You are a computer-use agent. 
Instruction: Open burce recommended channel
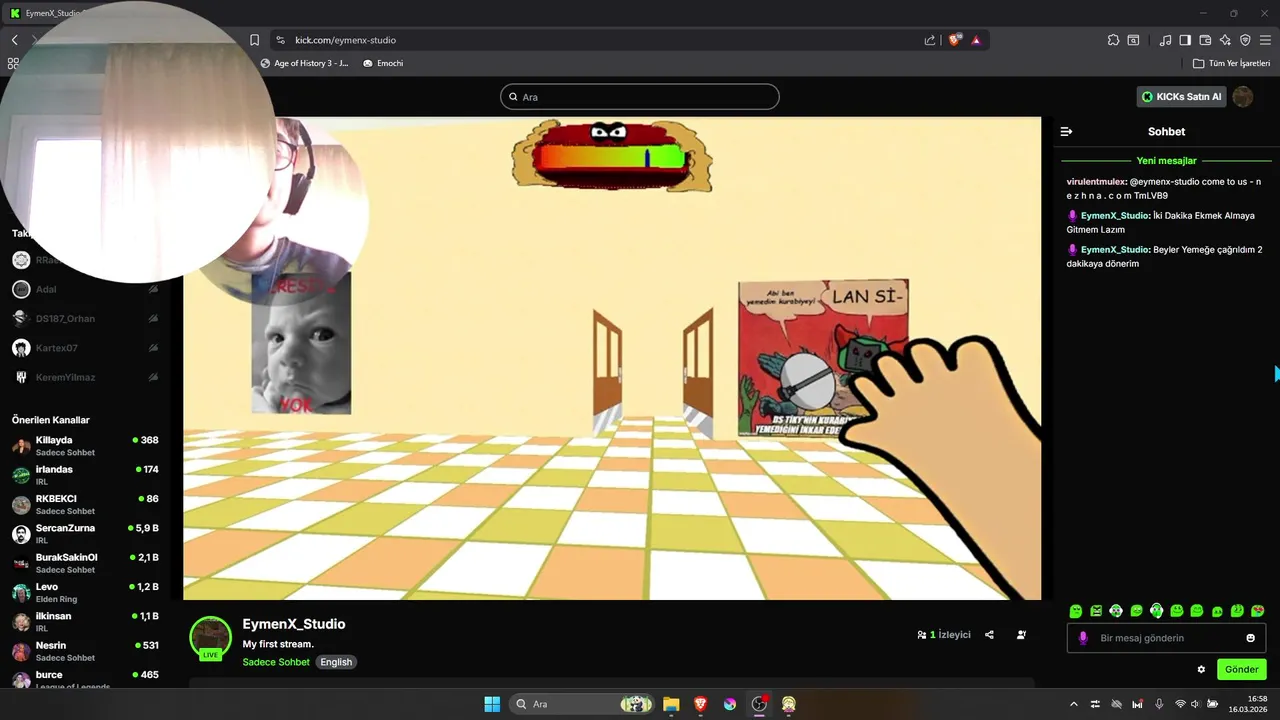tap(85, 679)
